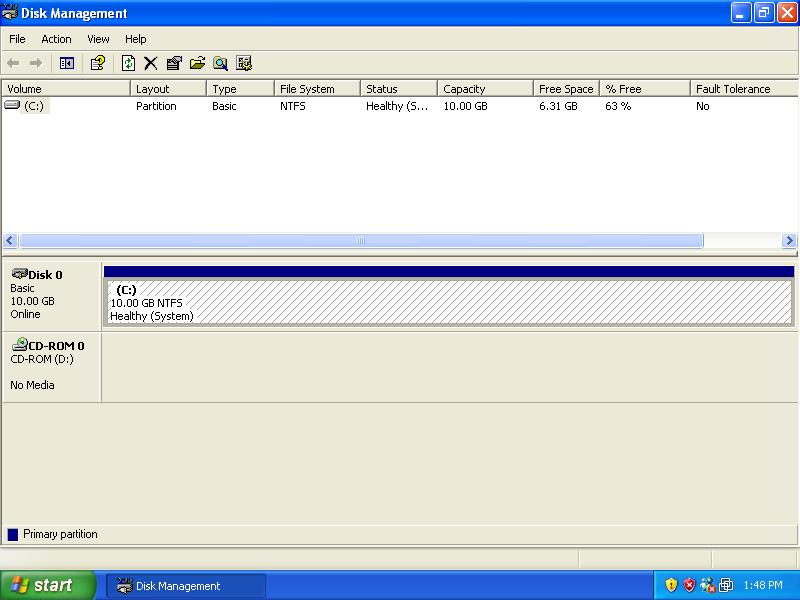Click the NTFS file system cell
The height and width of the screenshot is (600, 800).
292,106
